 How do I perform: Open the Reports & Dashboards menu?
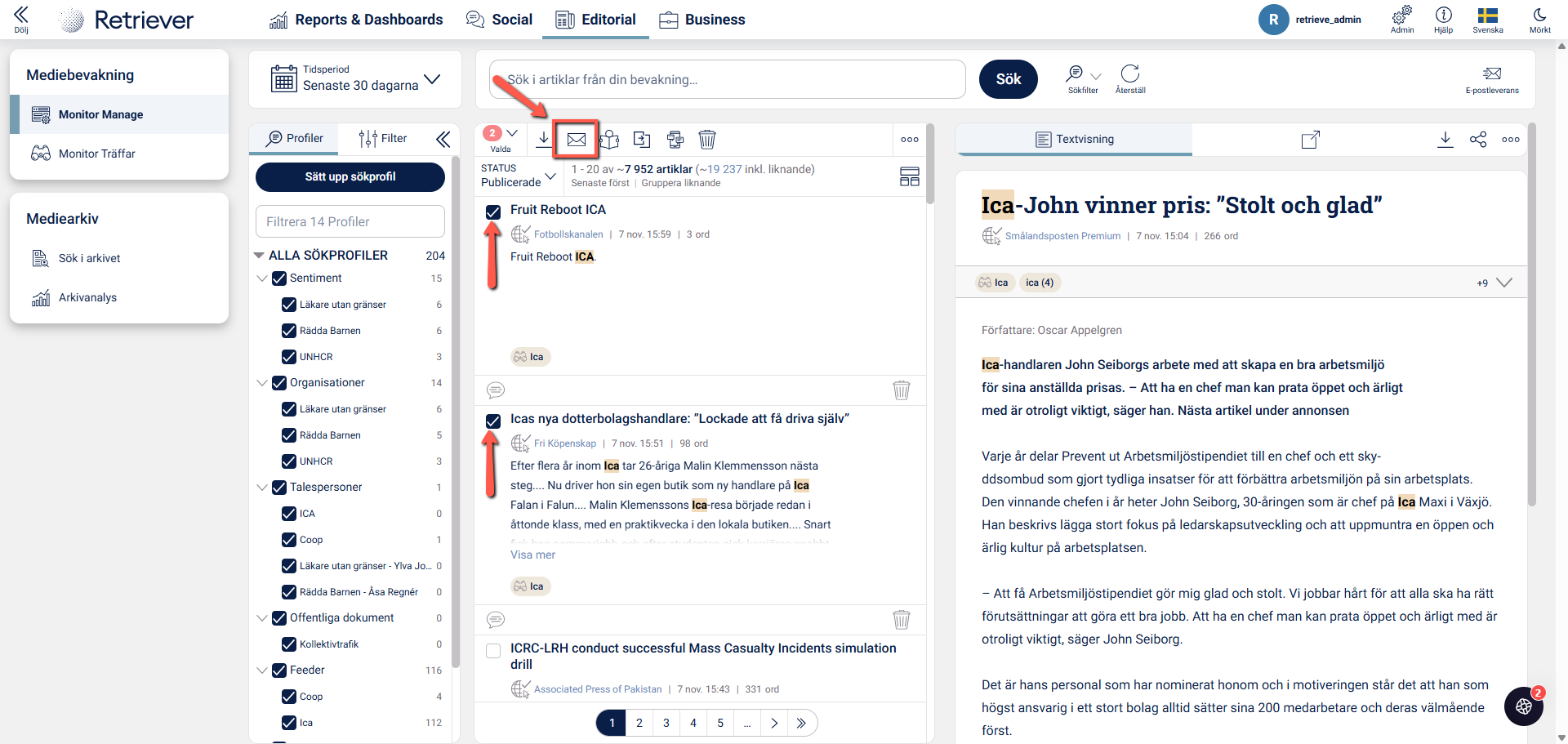(356, 20)
